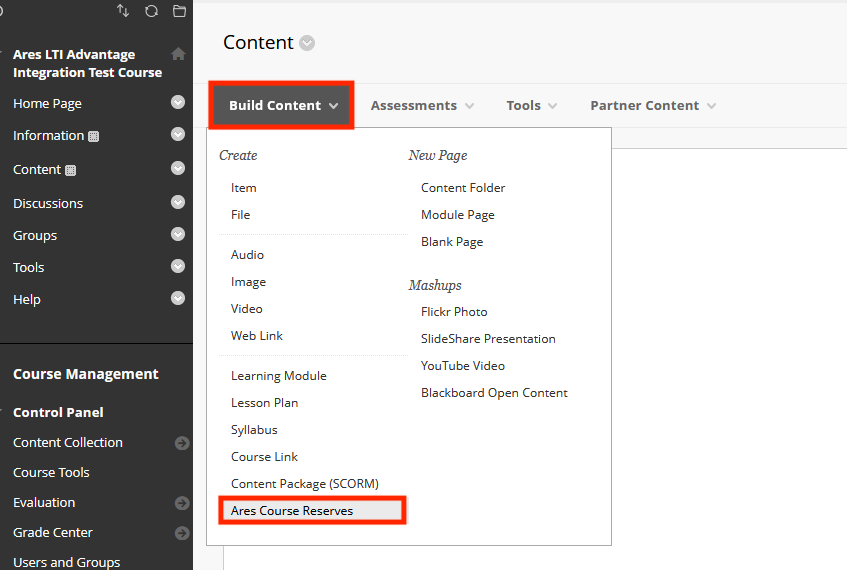Open Course Tools in Control Panel
Image resolution: width=847 pixels, height=570 pixels.
(51, 472)
